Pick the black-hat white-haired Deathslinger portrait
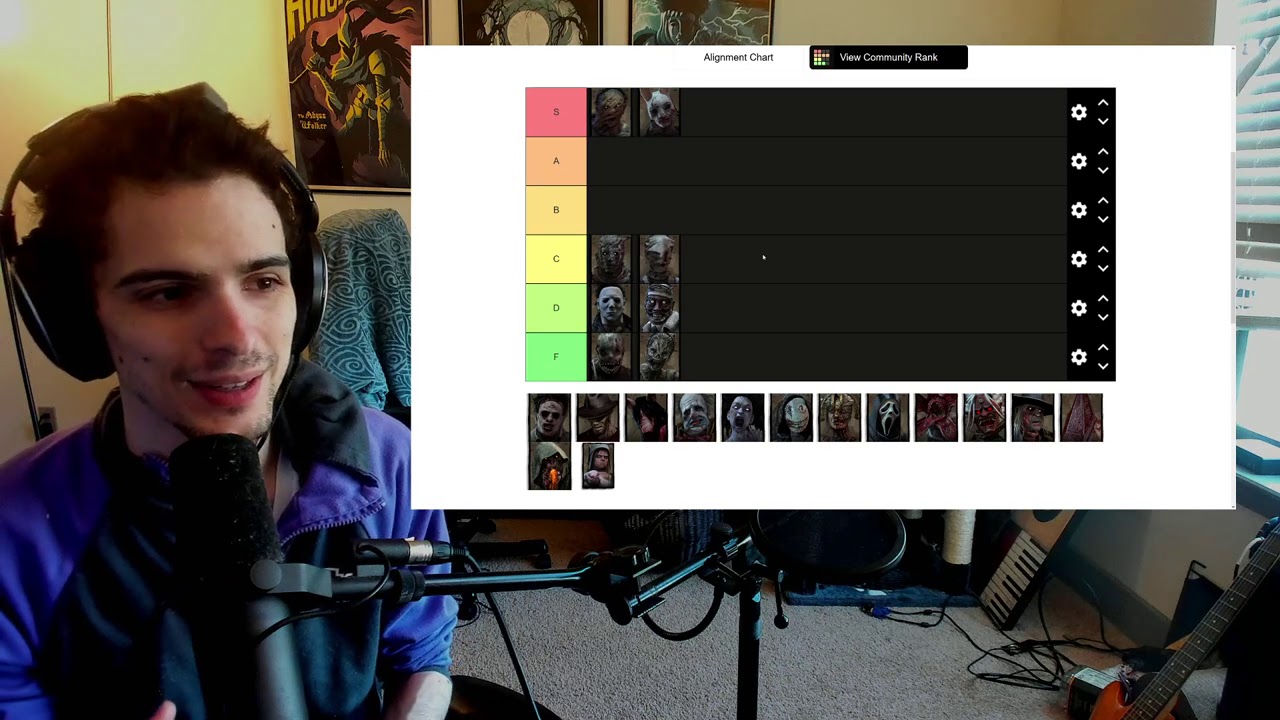Screen dimensions: 1280x720 point(1033,417)
